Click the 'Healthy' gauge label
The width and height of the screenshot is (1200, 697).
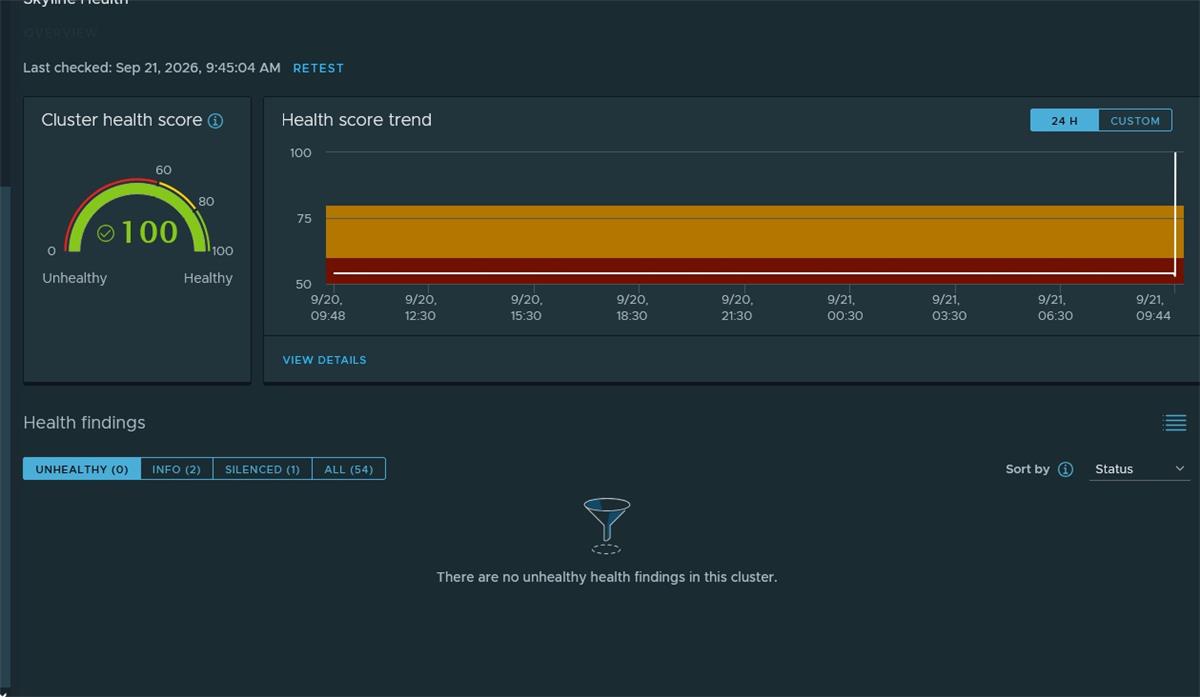click(x=208, y=278)
